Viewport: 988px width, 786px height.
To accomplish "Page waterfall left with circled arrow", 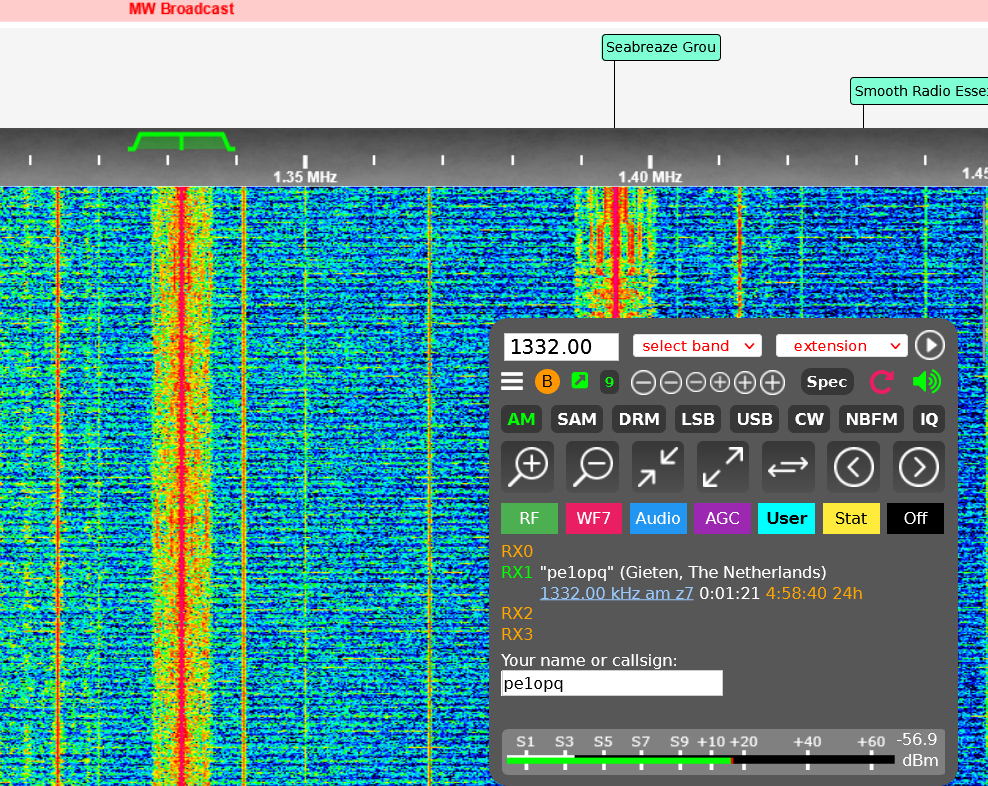I will coord(853,466).
